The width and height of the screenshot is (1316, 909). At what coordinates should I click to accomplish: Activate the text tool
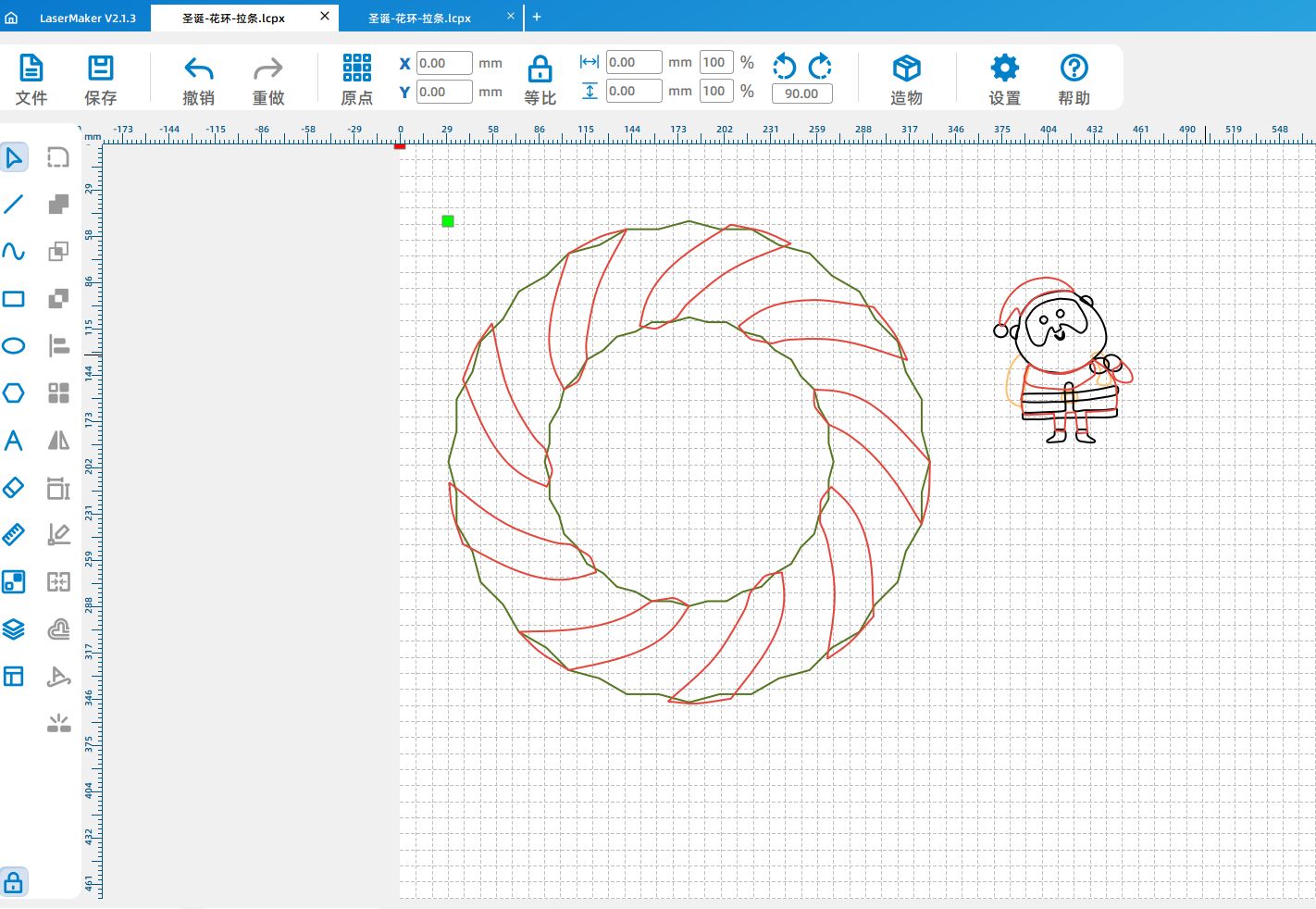[14, 441]
